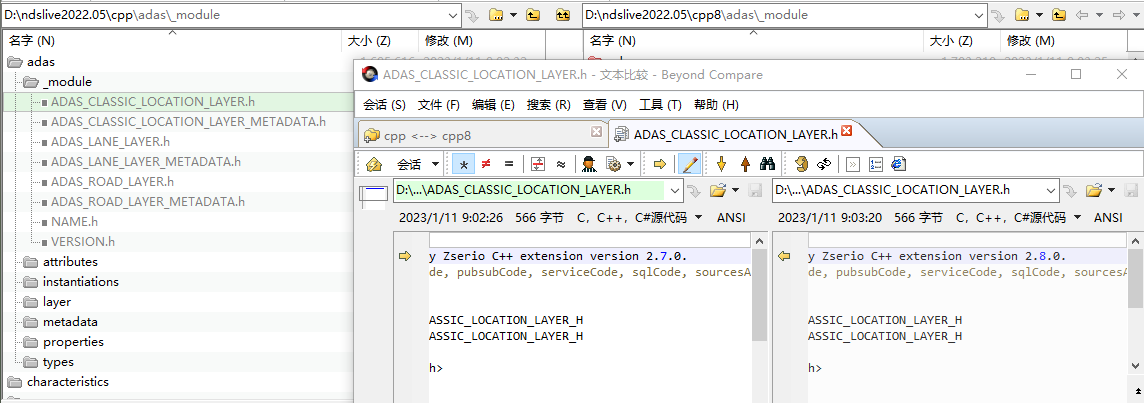This screenshot has height=403, width=1144.
Task: Open the 查看 (V) menu
Action: point(605,104)
